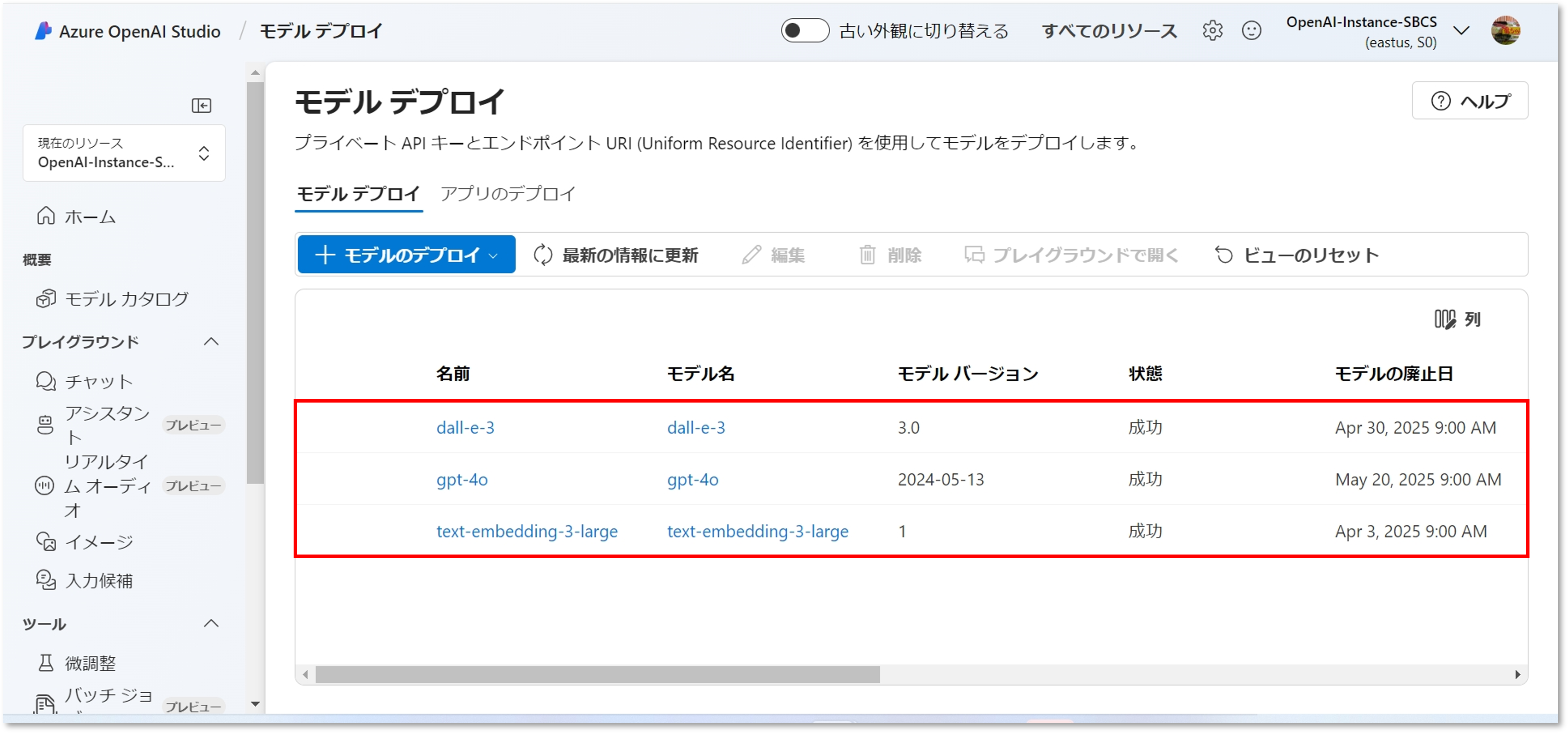Sort by モデル バージョン column header
This screenshot has width=1568, height=733.
968,373
